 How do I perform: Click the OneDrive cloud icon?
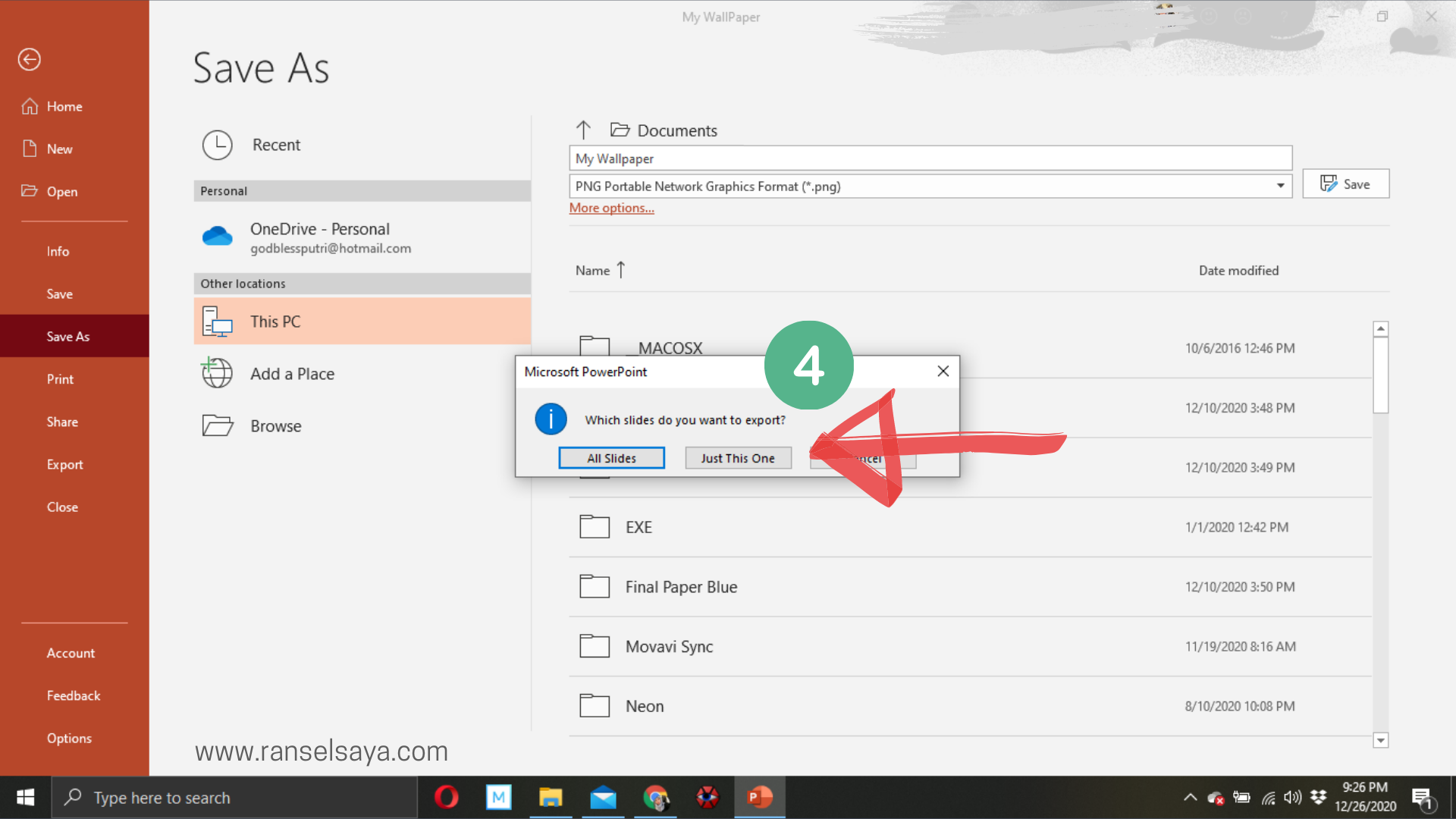click(x=217, y=237)
